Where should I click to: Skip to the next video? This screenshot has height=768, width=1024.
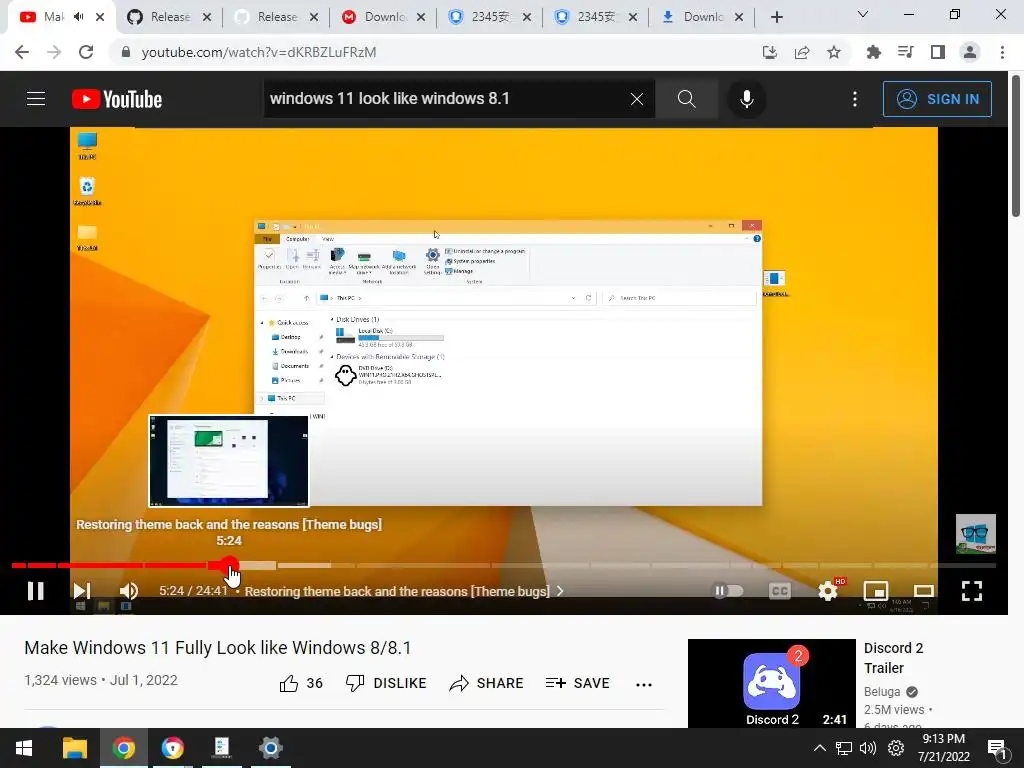[x=82, y=591]
